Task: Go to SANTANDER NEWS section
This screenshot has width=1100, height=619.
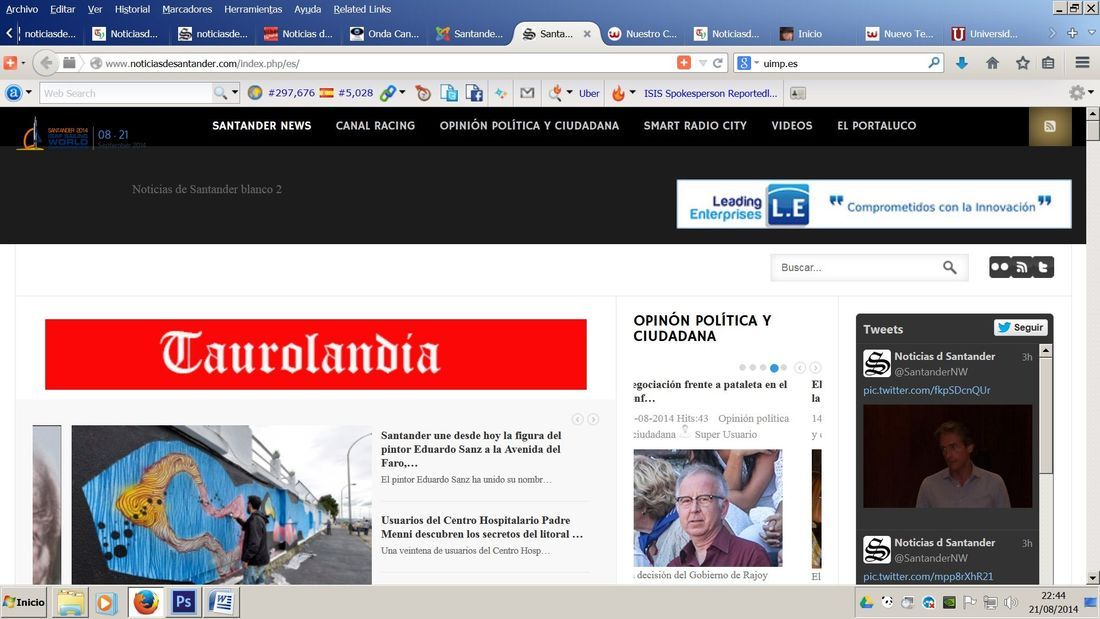Action: [x=262, y=126]
